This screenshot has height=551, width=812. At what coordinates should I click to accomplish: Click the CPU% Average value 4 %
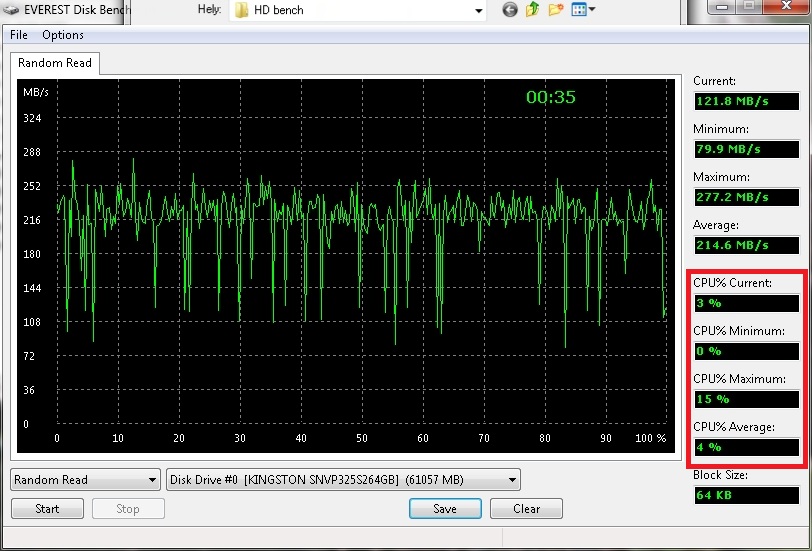pos(747,447)
